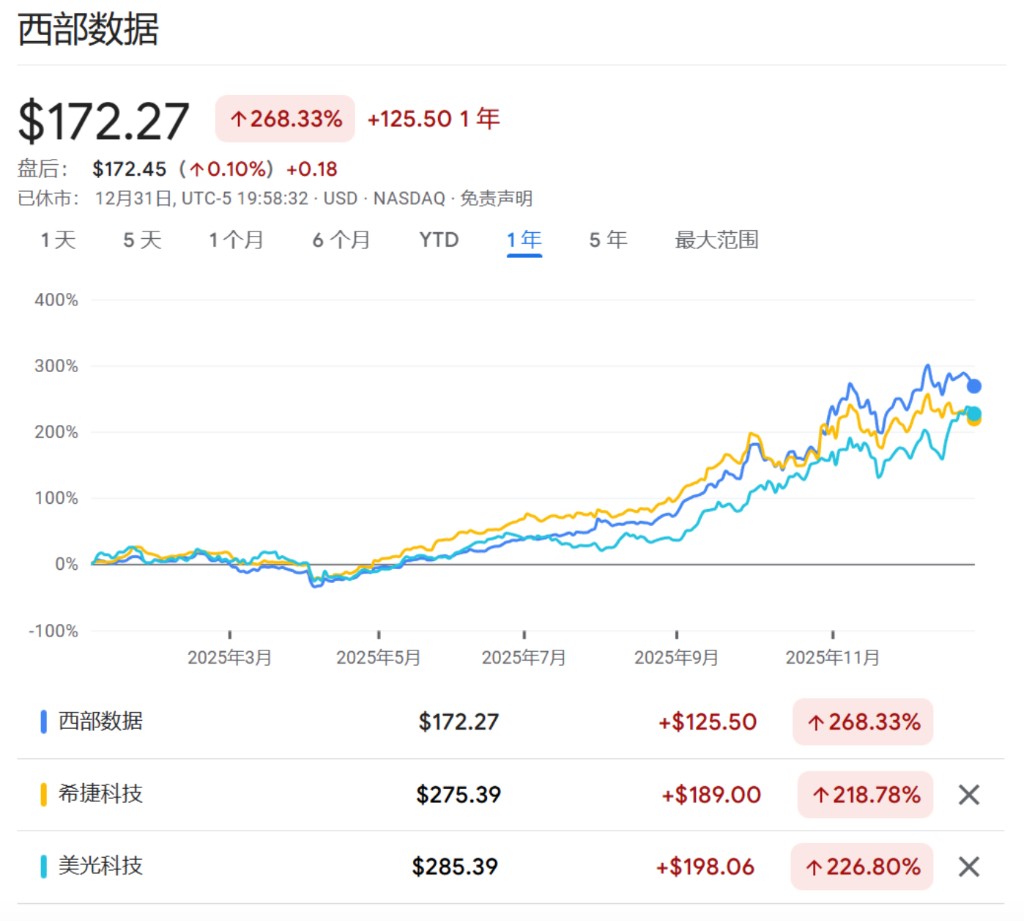Viewport: 1024px width, 921px height.
Task: Click the blue endpoint dot on chart
Action: pyautogui.click(x=974, y=386)
